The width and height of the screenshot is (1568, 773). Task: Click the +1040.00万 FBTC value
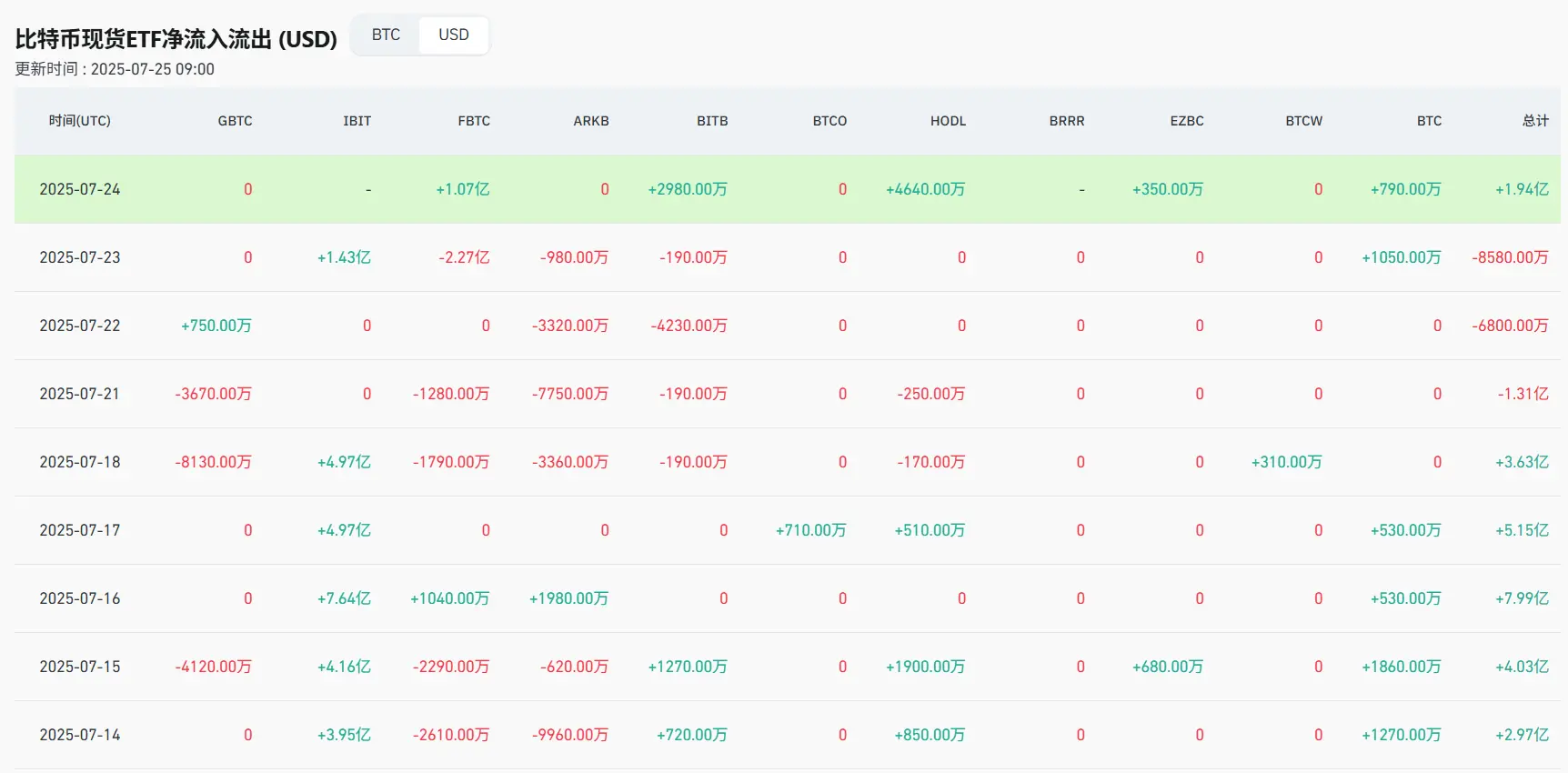(450, 598)
